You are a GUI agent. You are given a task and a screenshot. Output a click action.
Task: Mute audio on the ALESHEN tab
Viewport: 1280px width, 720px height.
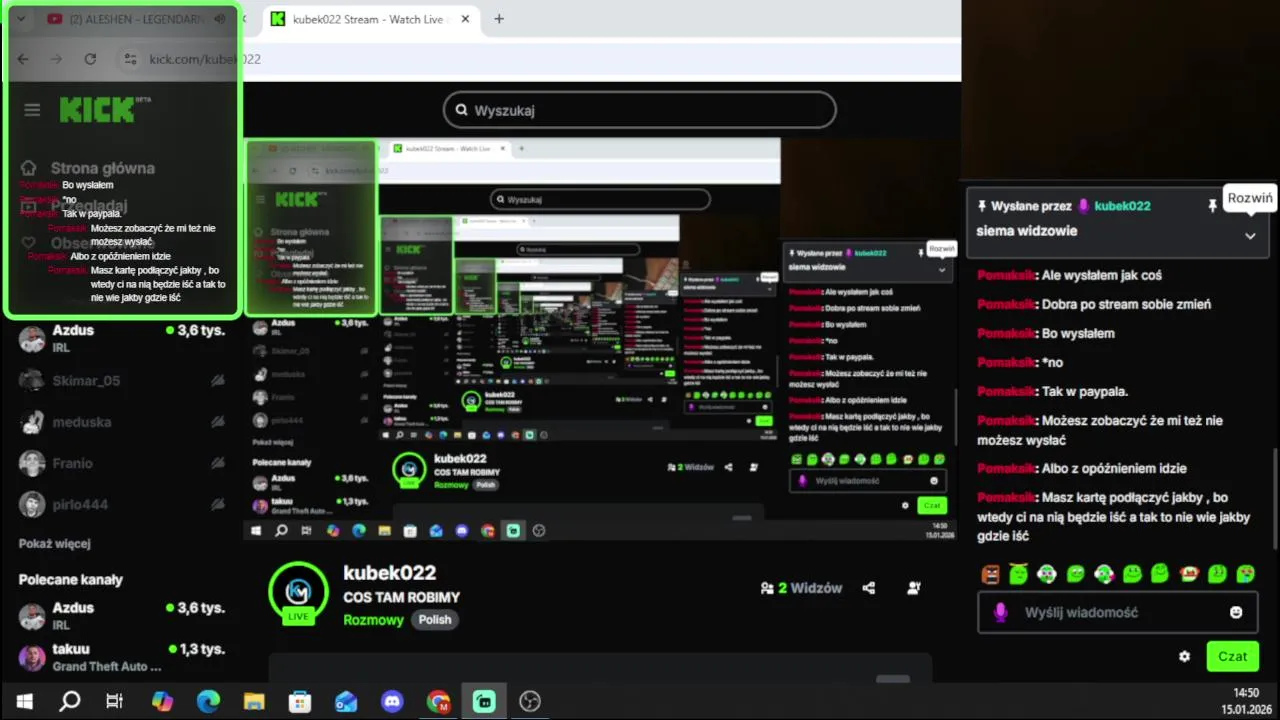pyautogui.click(x=220, y=19)
